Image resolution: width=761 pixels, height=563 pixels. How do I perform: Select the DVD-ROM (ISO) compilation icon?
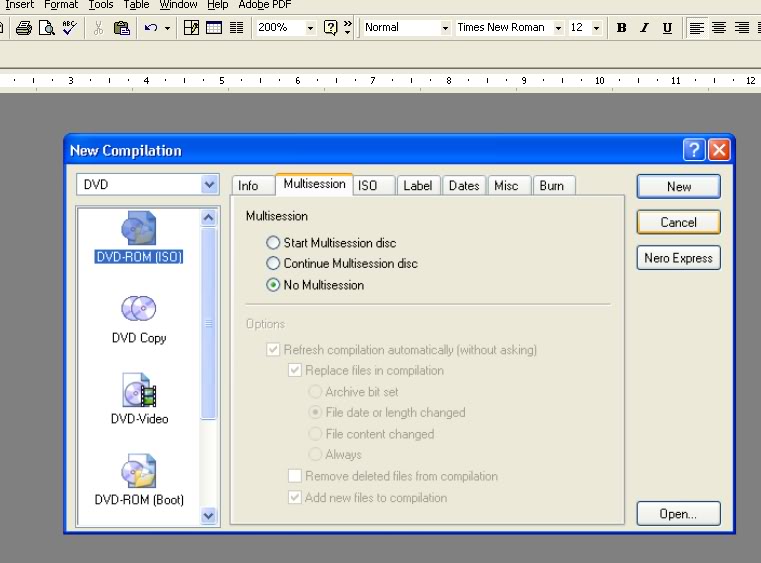point(138,229)
